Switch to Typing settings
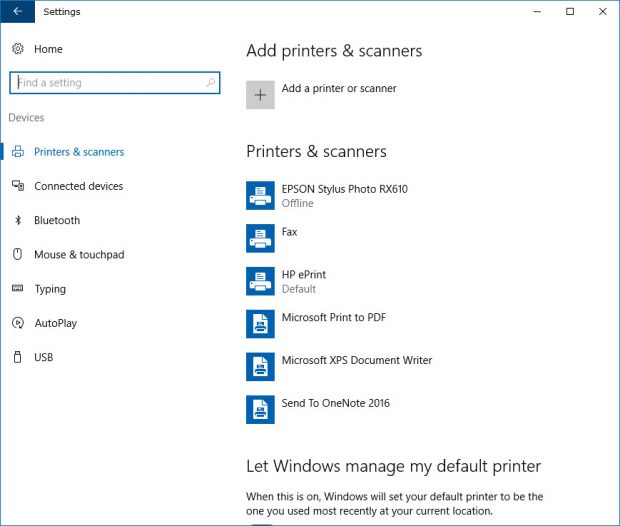620x526 pixels. click(50, 289)
